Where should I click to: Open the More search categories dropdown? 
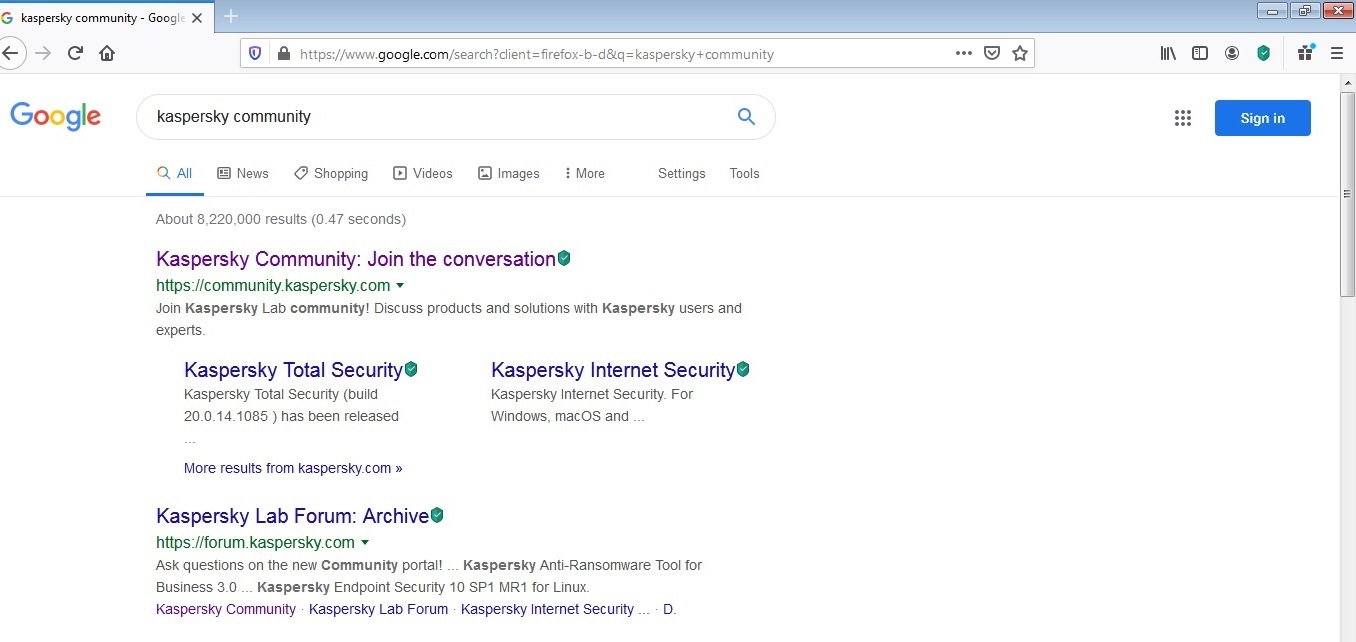click(584, 173)
